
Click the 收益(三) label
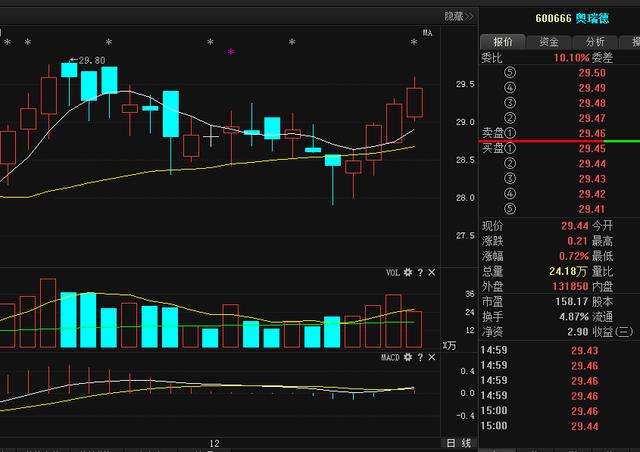click(613, 332)
